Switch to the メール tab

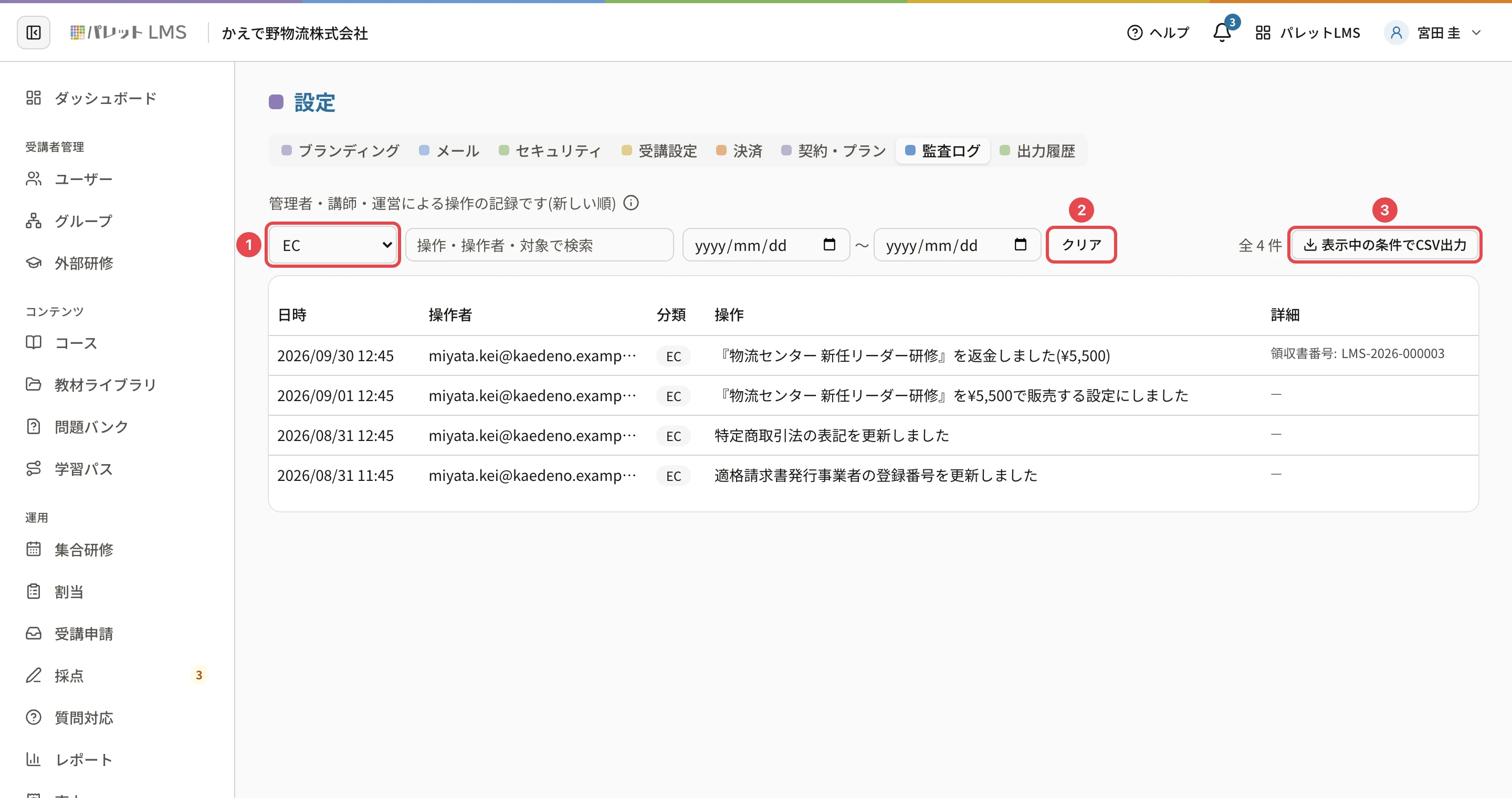point(449,151)
